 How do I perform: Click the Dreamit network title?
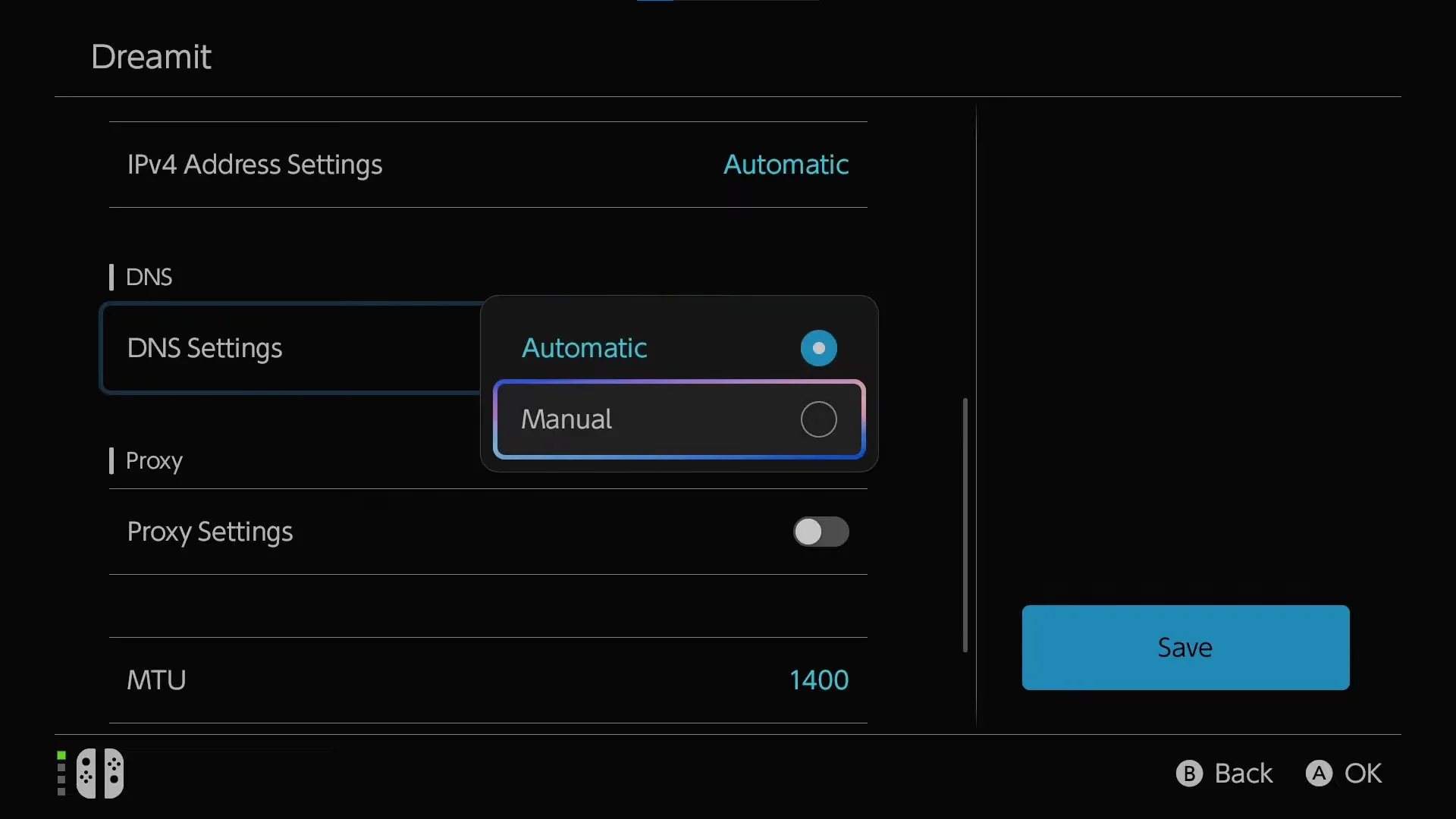pyautogui.click(x=151, y=57)
